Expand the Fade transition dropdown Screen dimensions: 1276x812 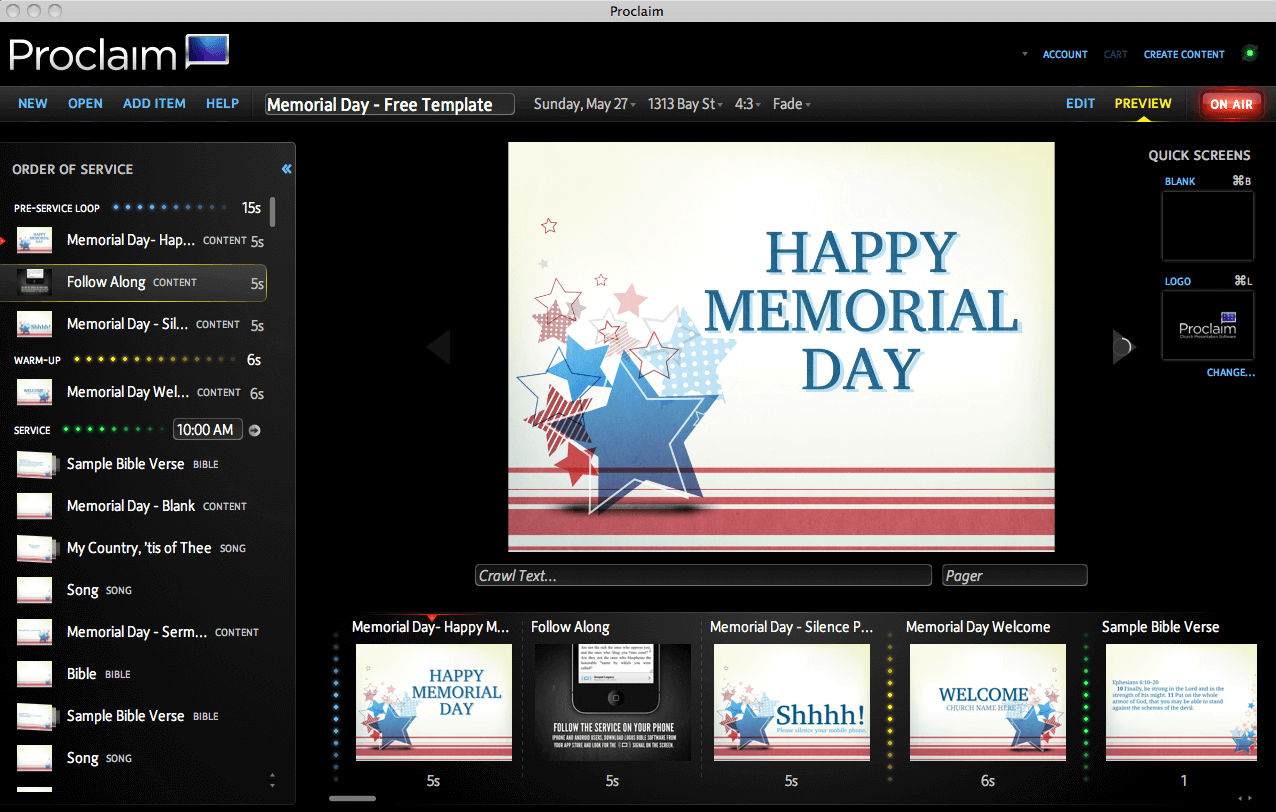click(x=791, y=104)
